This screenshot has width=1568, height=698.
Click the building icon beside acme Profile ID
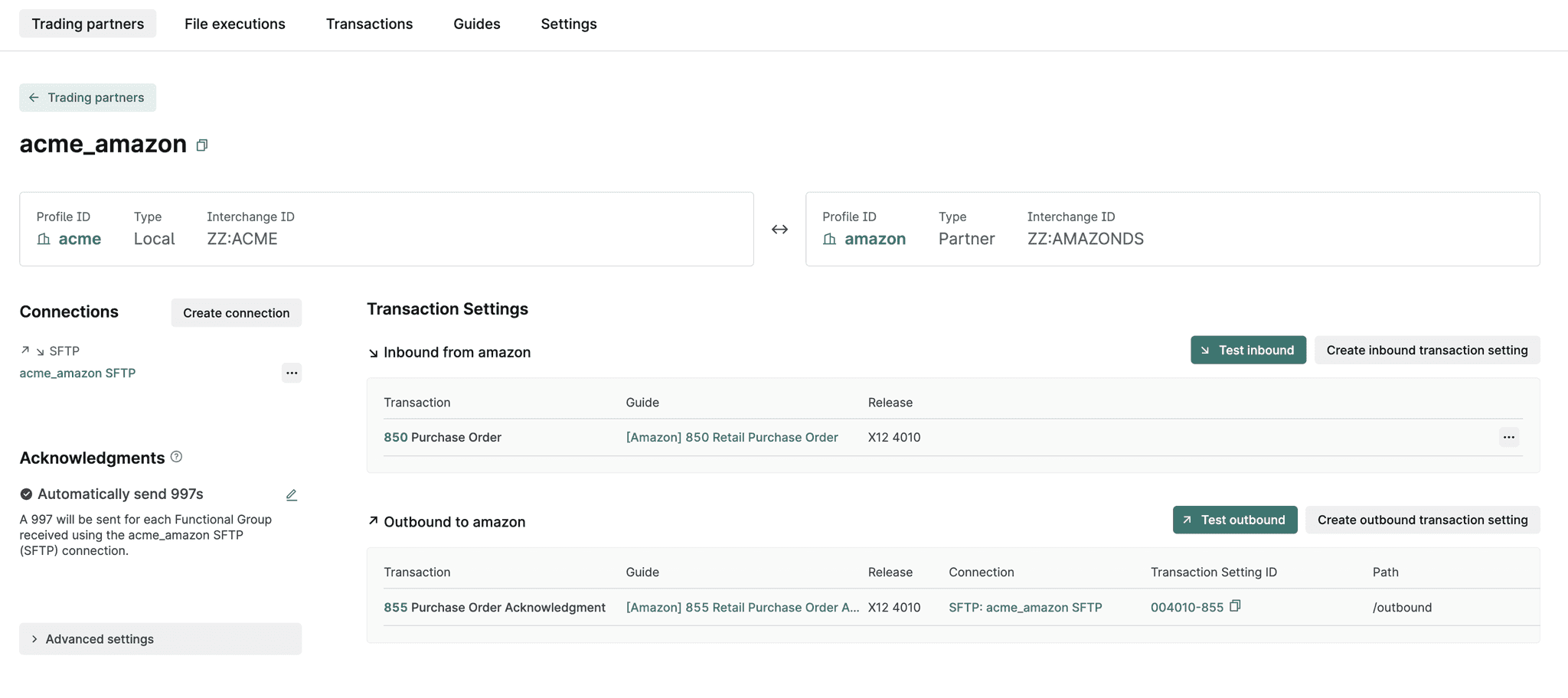[x=44, y=239]
